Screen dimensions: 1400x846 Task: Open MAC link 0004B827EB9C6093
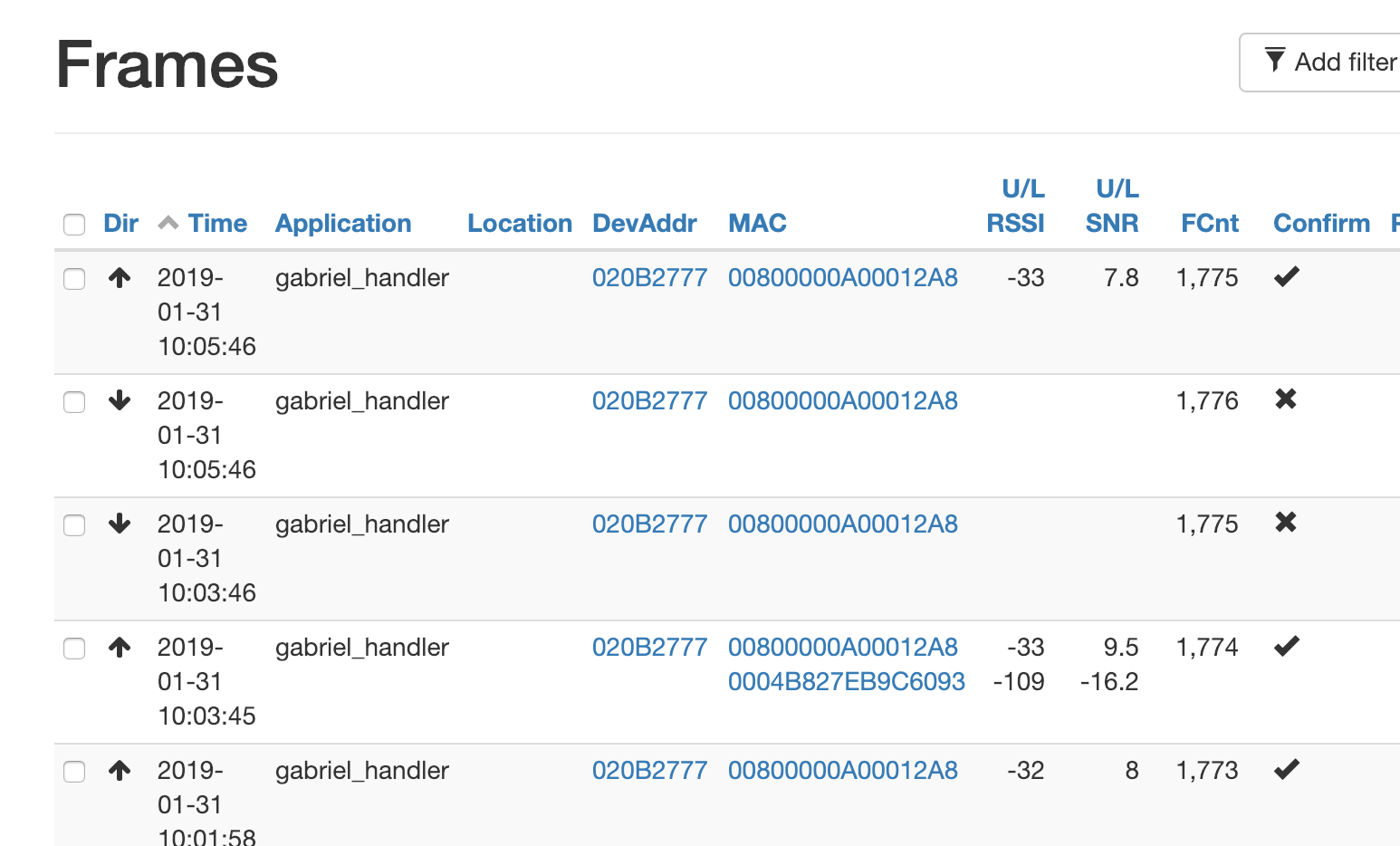(847, 682)
